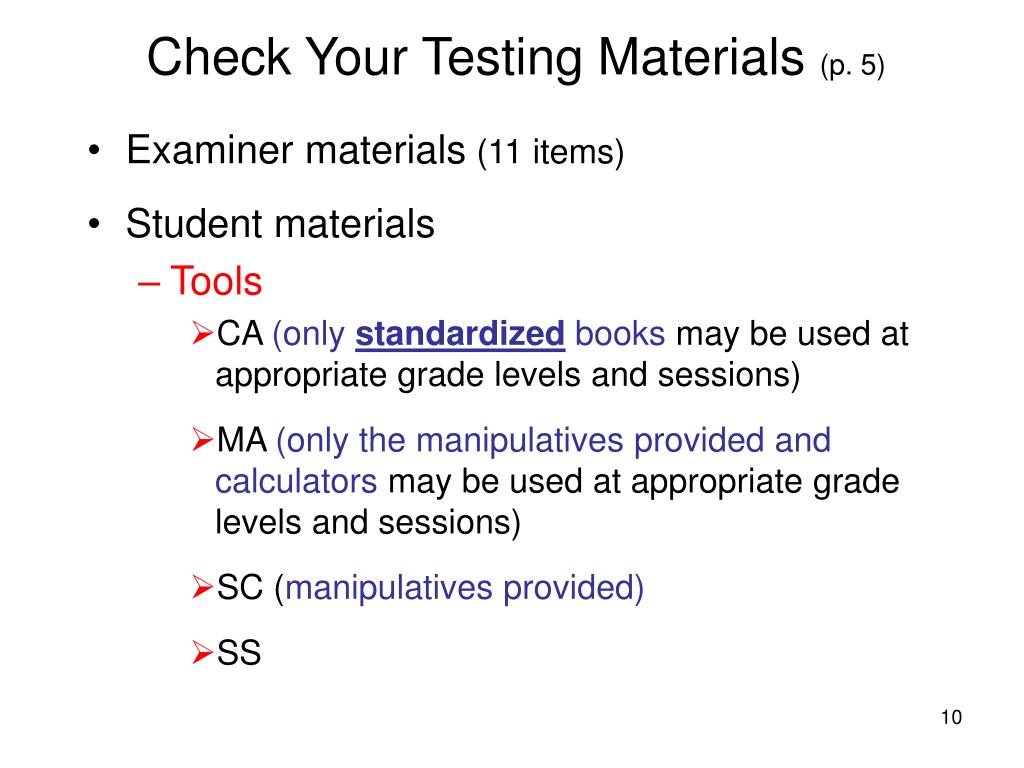The height and width of the screenshot is (768, 1024).
Task: Click the red arrow bullet beside MA
Action: point(202,440)
